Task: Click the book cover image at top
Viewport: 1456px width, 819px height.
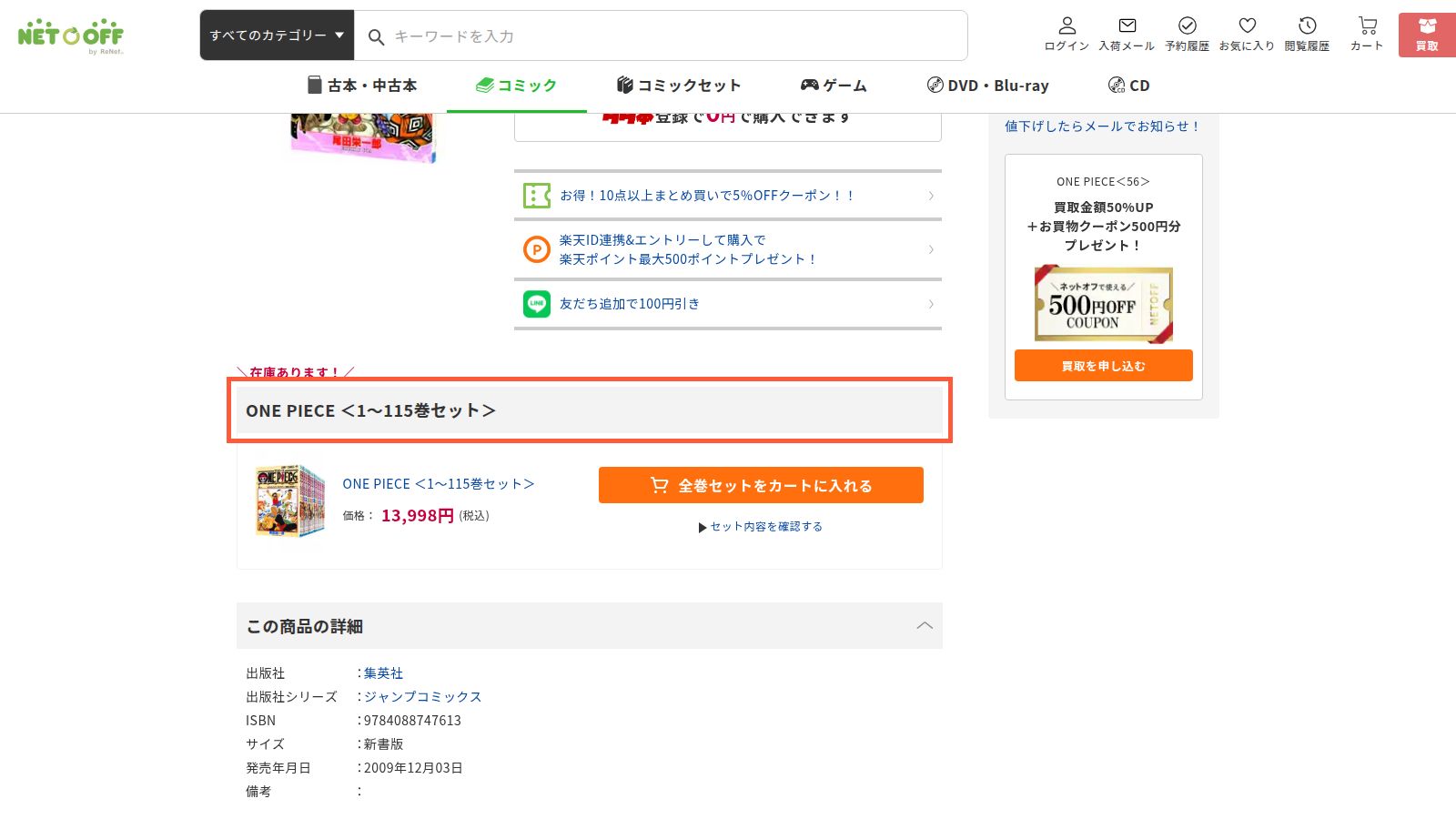Action: coord(363,137)
